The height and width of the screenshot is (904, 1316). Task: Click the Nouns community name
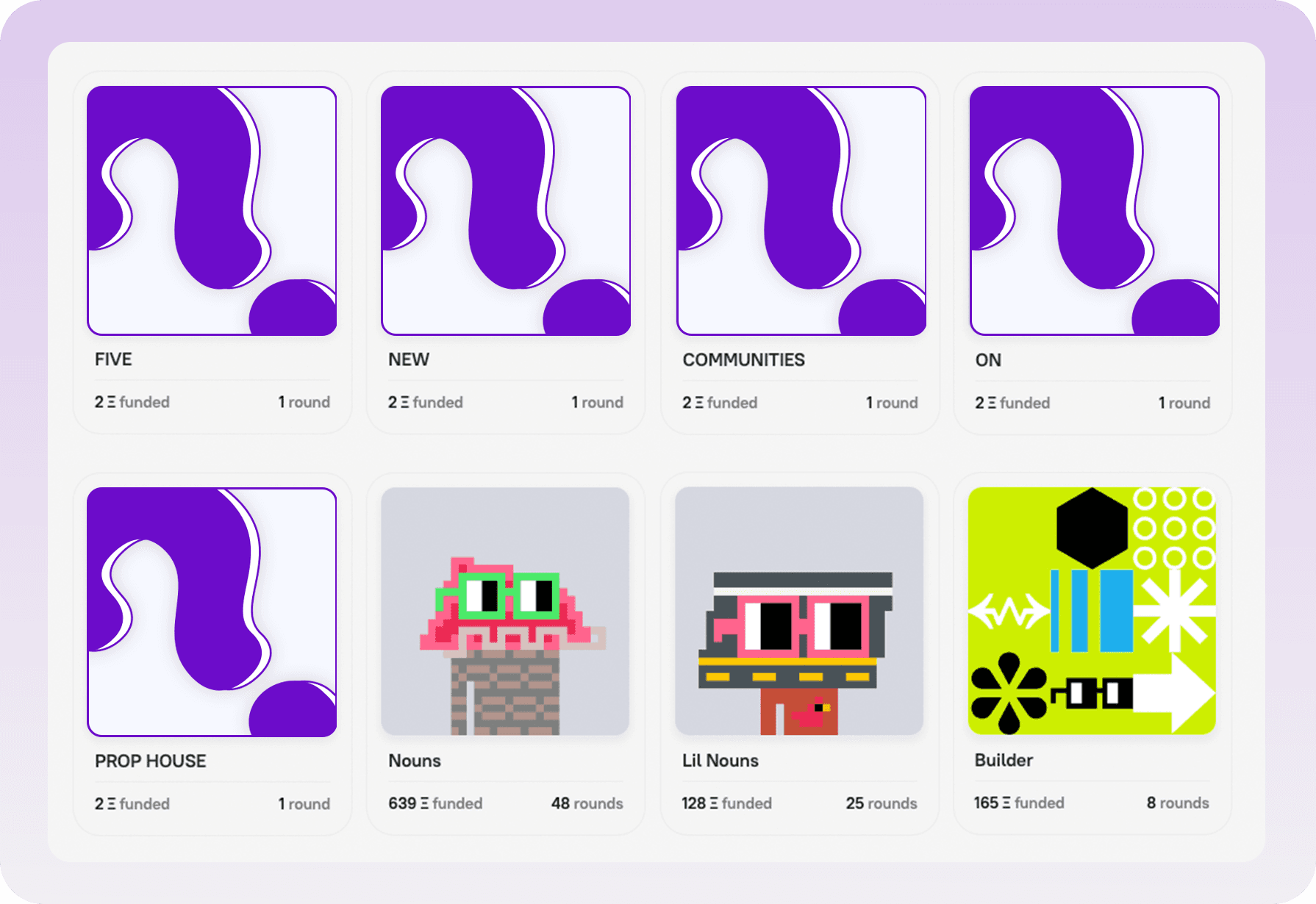[x=415, y=761]
